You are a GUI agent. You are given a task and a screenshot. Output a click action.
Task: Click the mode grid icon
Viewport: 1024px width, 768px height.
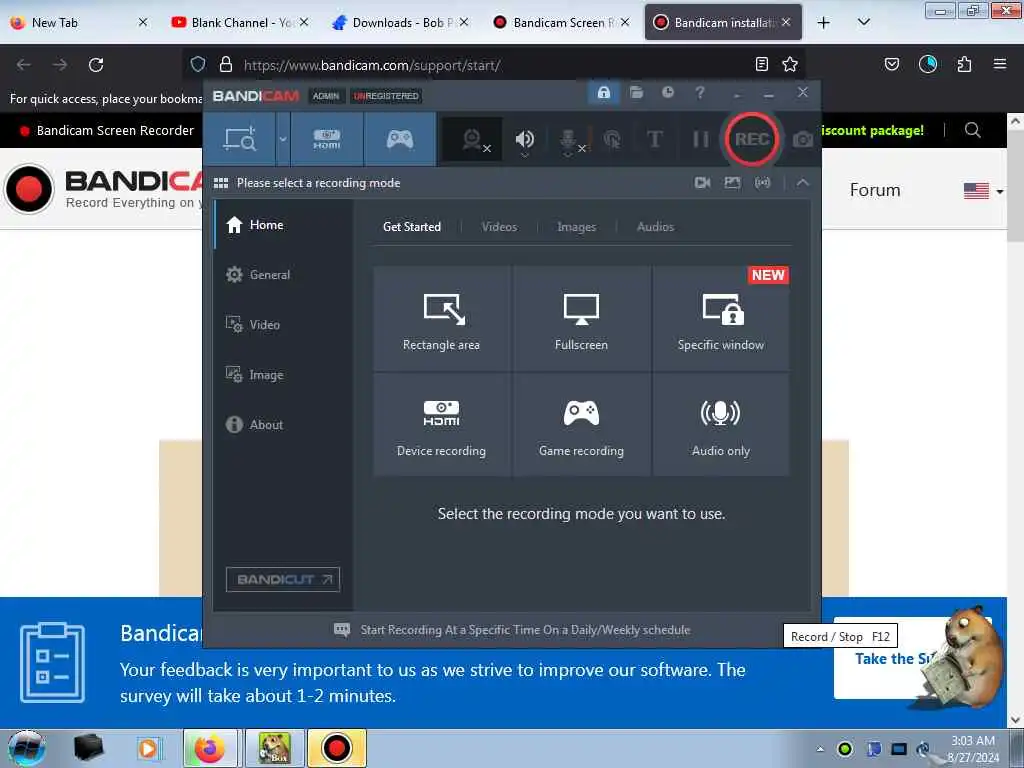221,183
